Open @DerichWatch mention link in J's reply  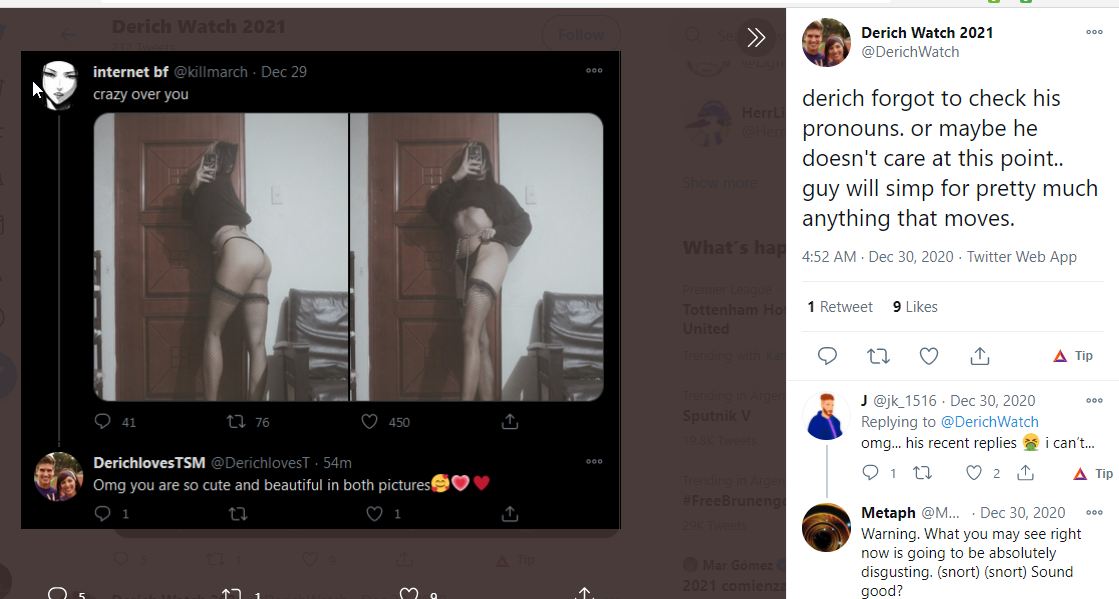[x=989, y=422]
